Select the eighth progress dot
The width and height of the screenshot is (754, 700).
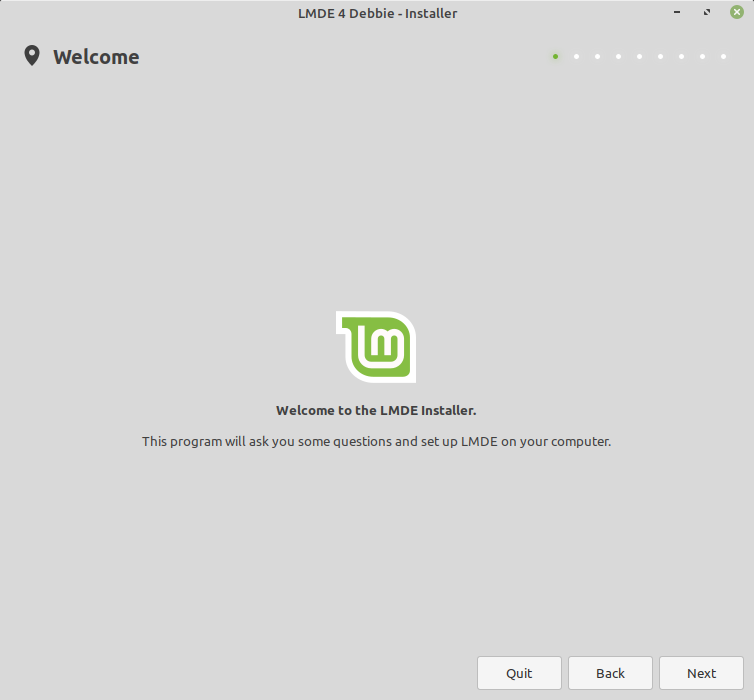point(702,57)
